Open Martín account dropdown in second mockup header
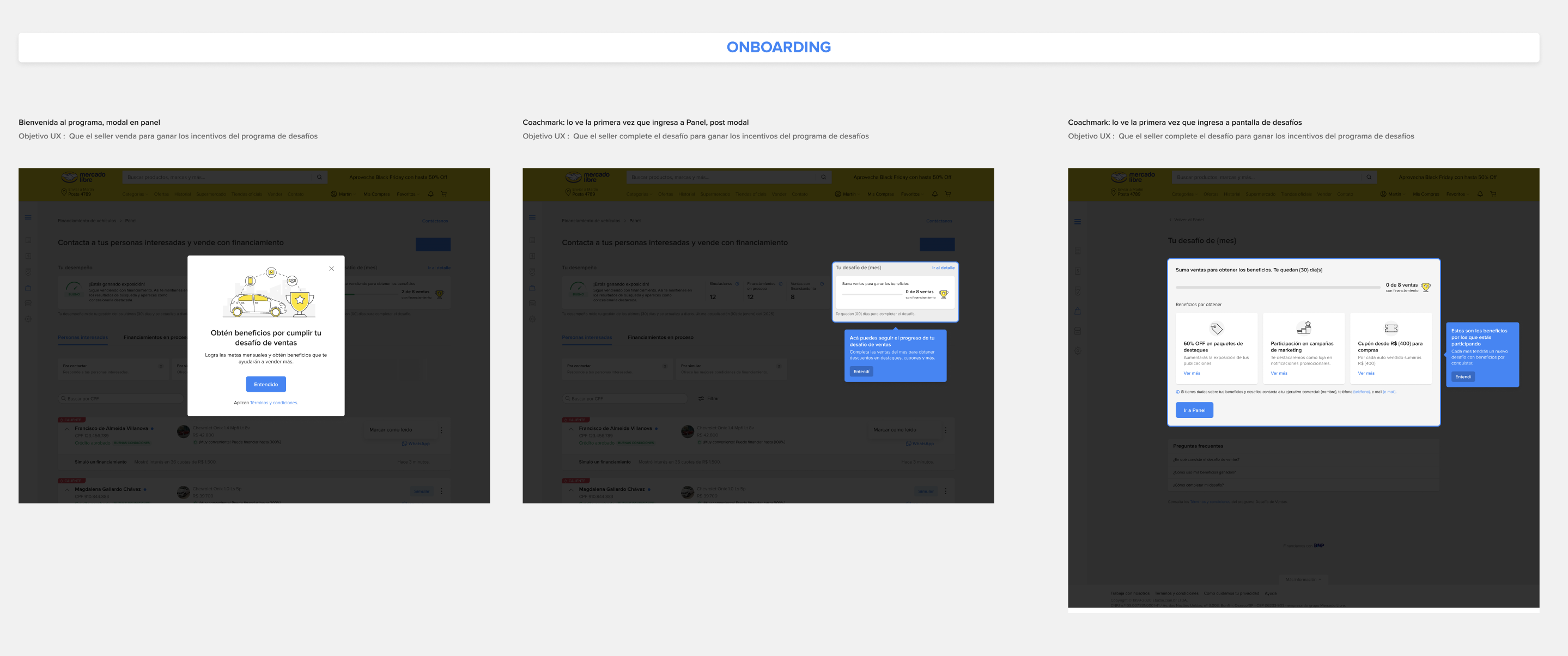This screenshot has height=656, width=1568. pyautogui.click(x=847, y=194)
